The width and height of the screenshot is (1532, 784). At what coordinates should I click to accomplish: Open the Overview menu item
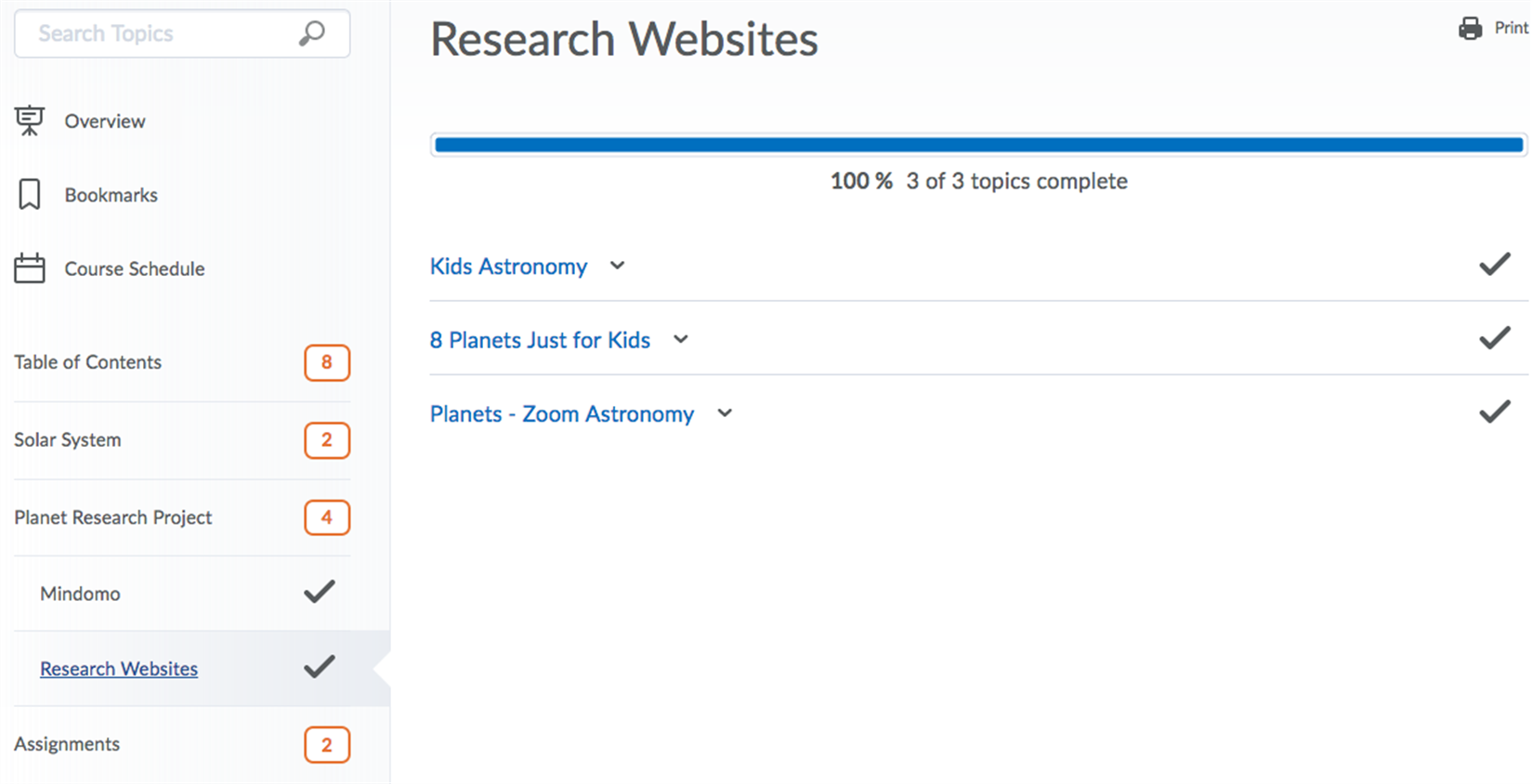(x=105, y=122)
